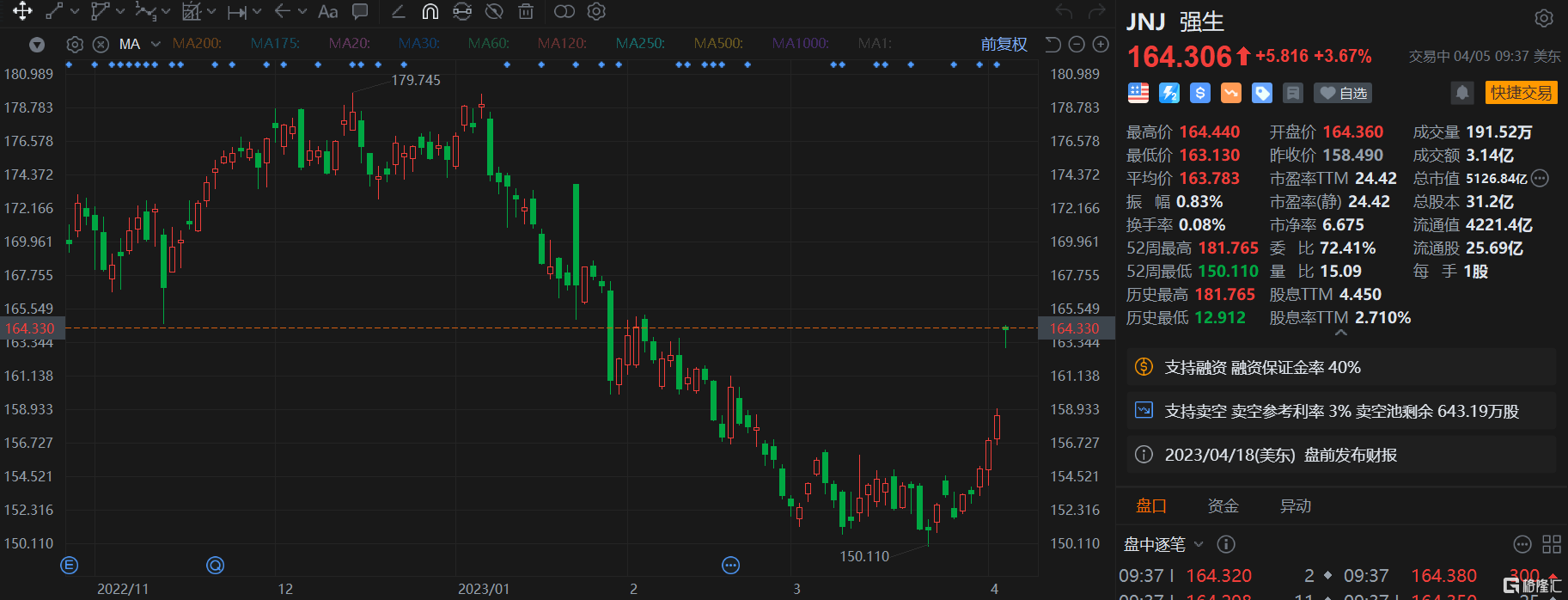This screenshot has height=600, width=1568.
Task: Expand range ruler tool dropdown
Action: pos(257,11)
